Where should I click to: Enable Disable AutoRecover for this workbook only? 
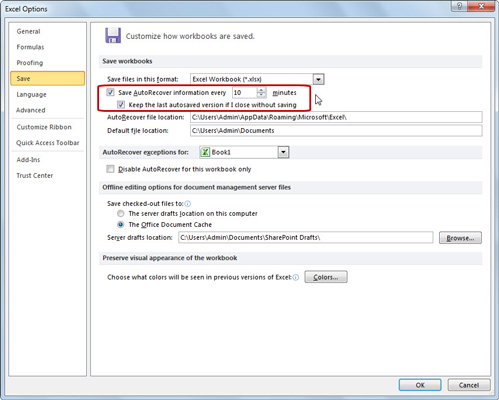[x=110, y=169]
